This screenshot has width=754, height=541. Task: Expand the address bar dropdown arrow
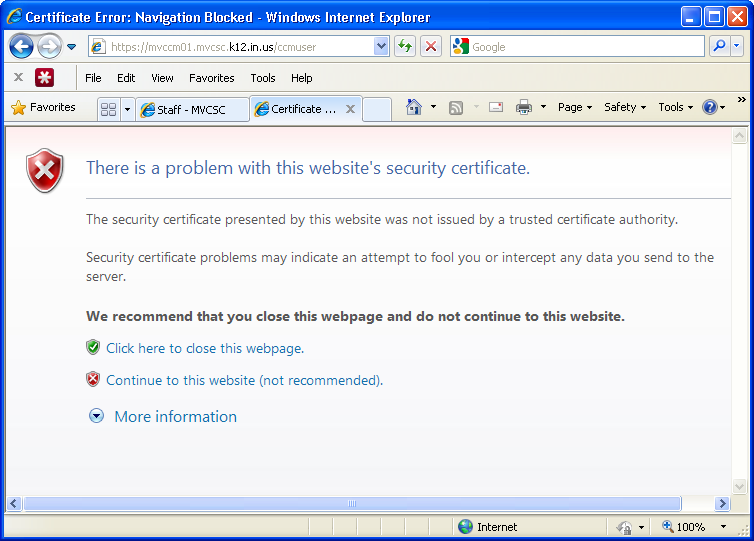click(x=381, y=47)
